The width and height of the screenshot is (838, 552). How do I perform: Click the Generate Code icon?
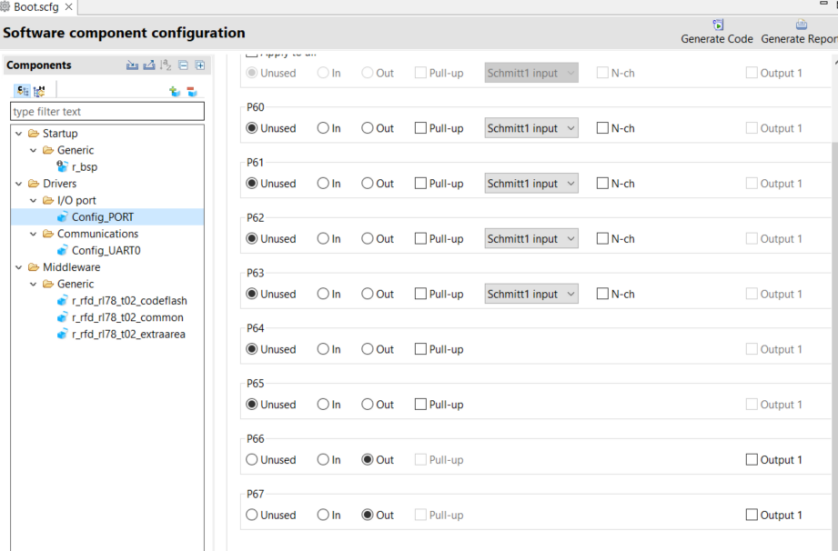pyautogui.click(x=718, y=25)
